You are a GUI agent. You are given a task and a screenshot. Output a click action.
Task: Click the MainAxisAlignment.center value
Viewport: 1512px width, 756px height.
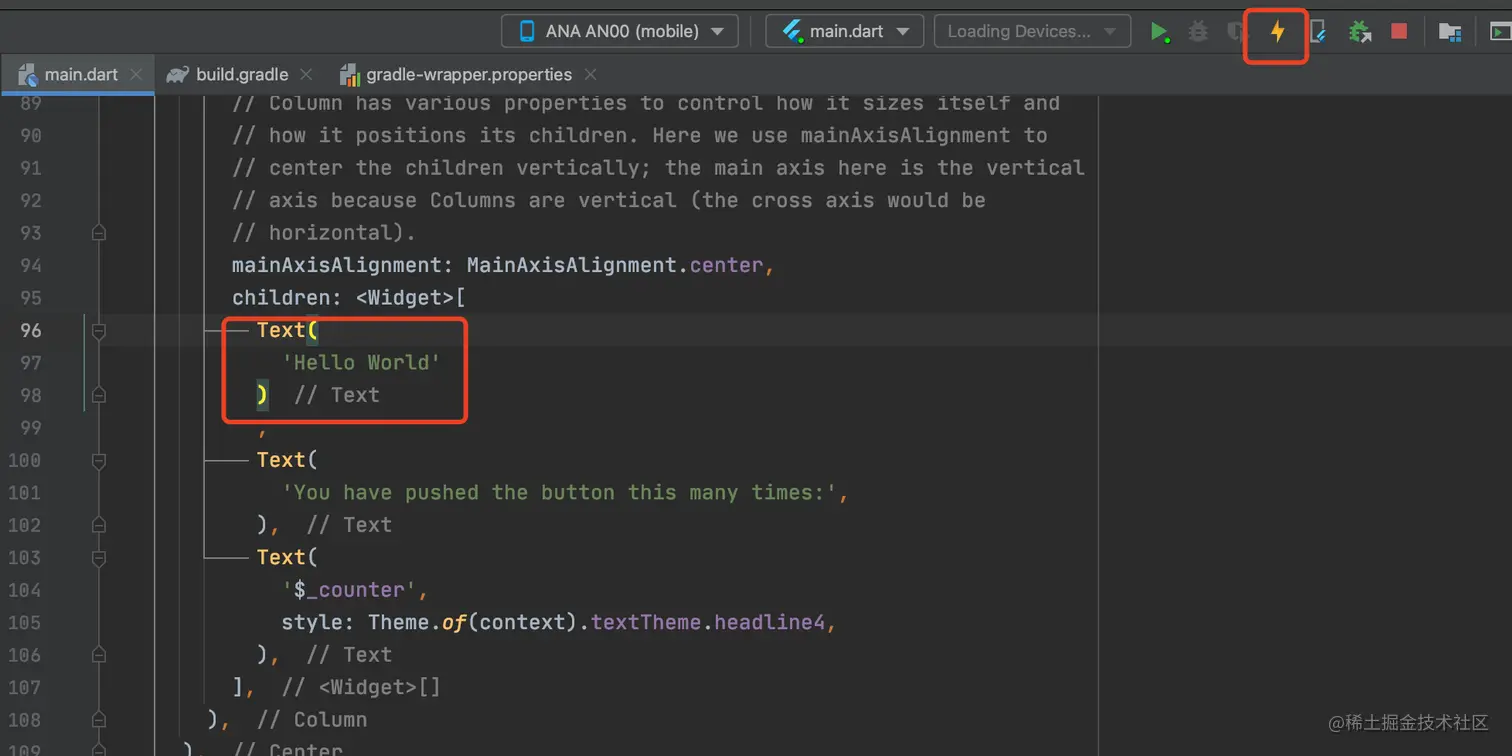[615, 265]
